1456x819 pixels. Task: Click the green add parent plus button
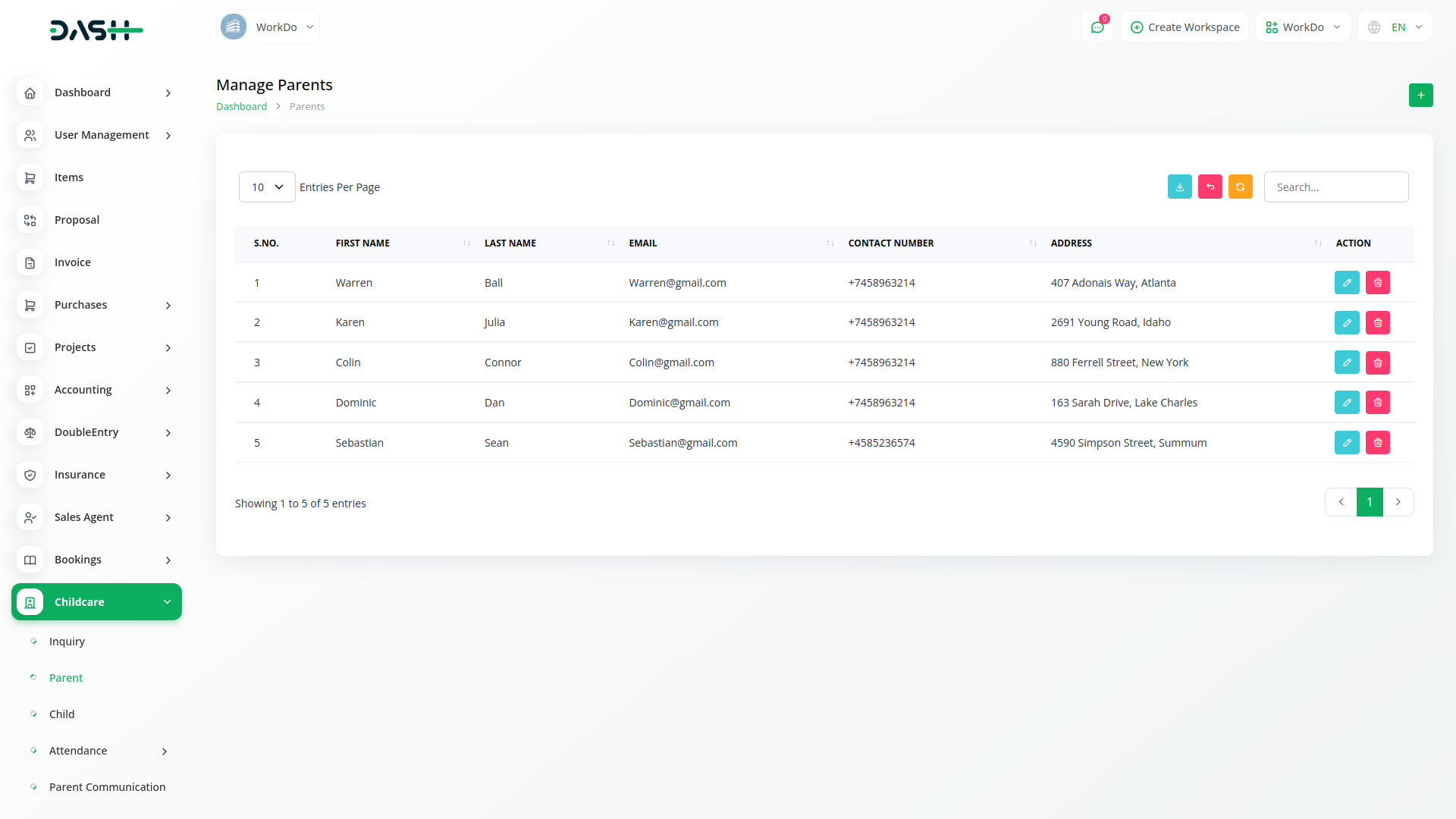tap(1420, 96)
